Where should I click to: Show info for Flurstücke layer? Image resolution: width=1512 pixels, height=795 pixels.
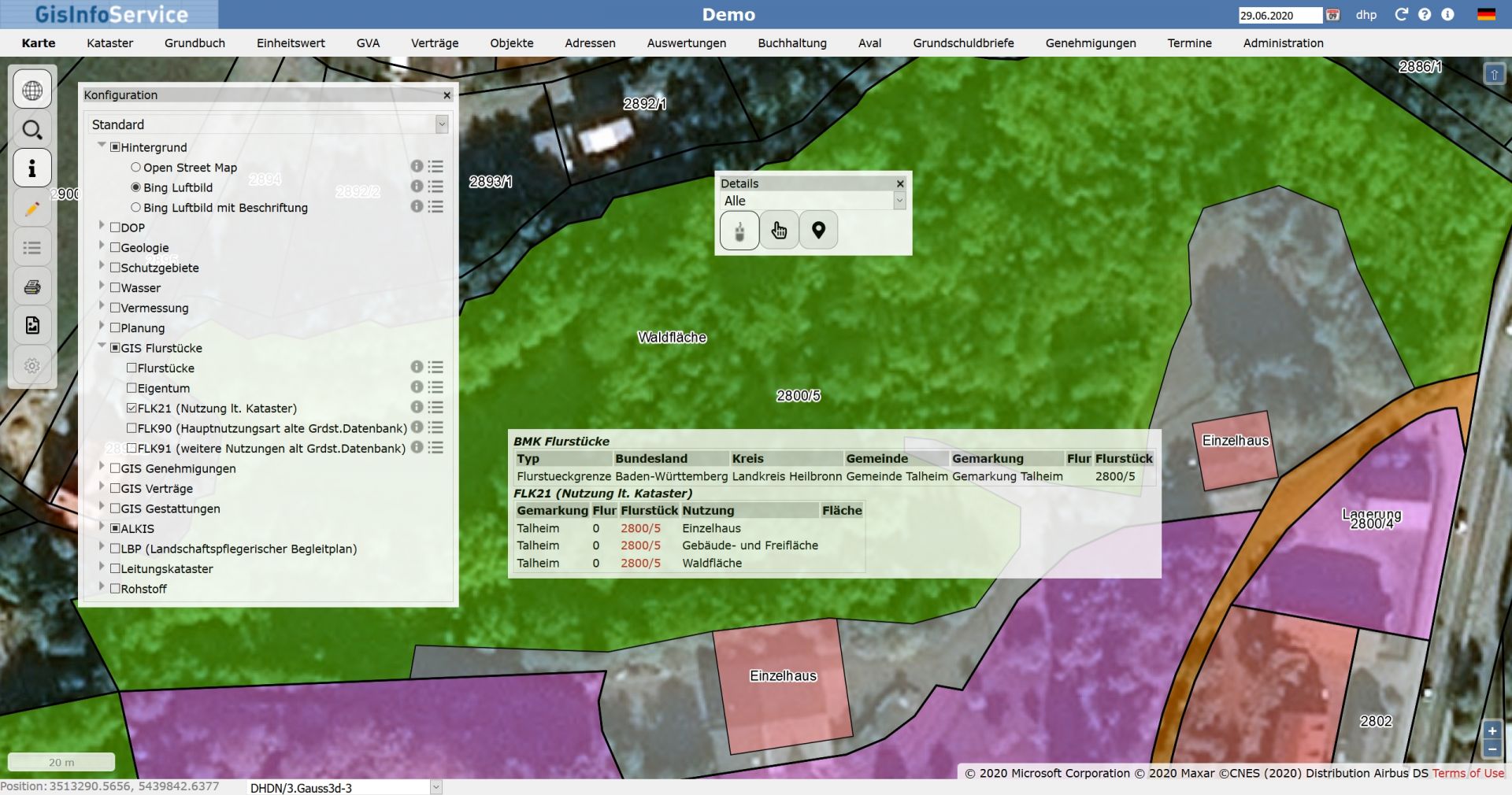point(417,367)
